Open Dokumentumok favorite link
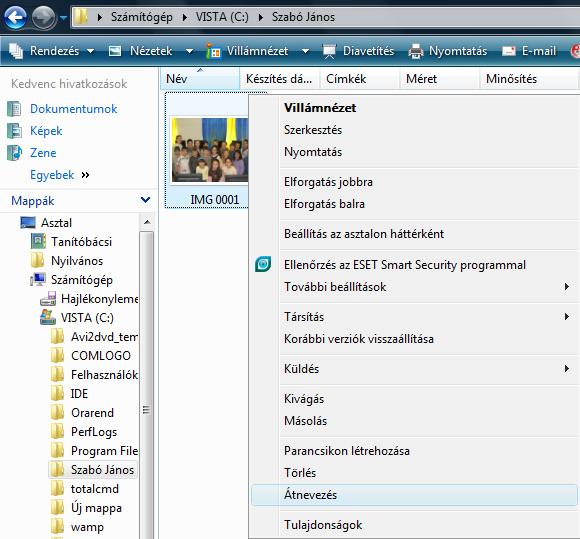The height and width of the screenshot is (539, 580). coord(73,109)
